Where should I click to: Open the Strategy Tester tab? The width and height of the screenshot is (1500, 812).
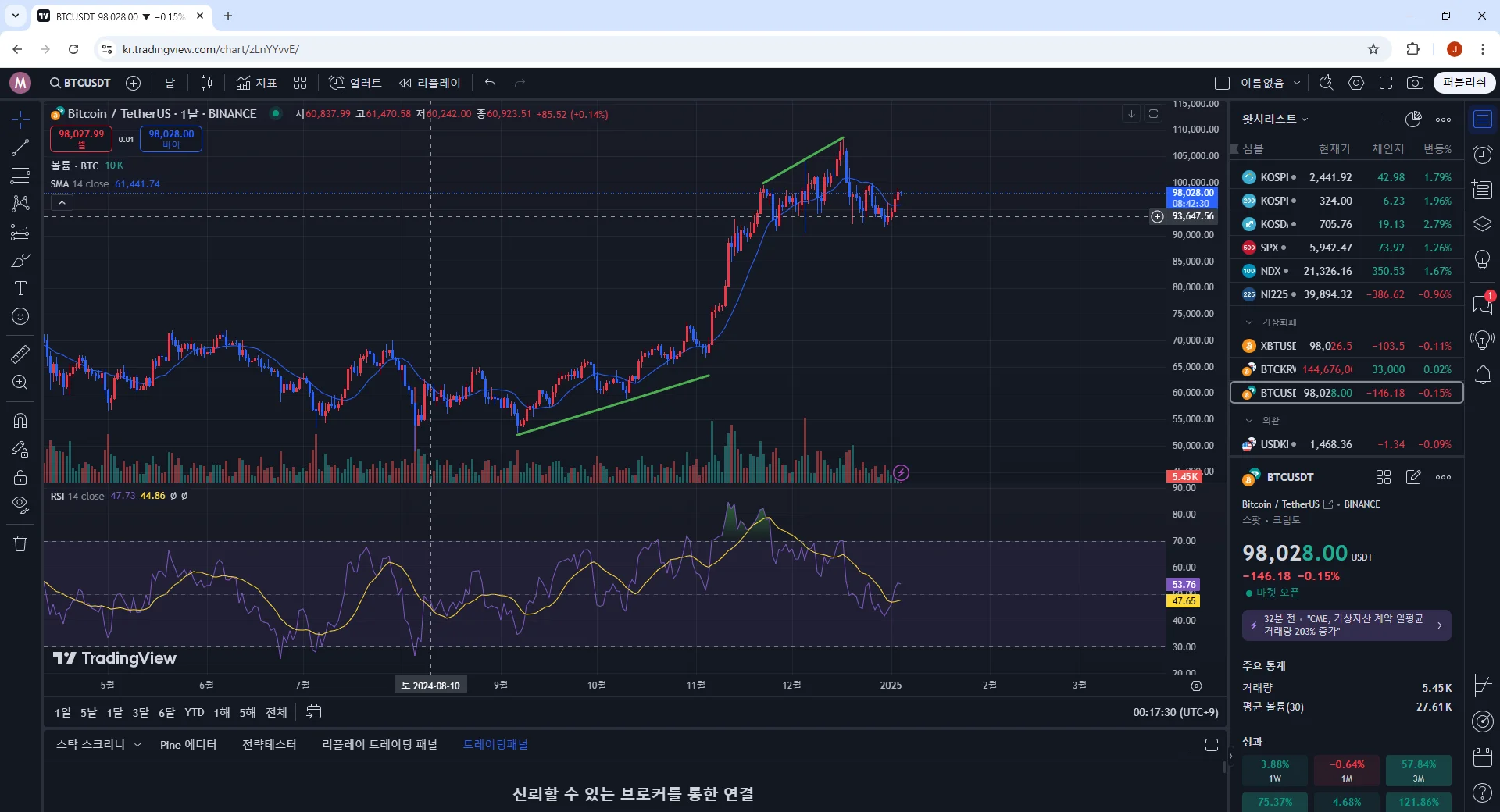(x=269, y=745)
